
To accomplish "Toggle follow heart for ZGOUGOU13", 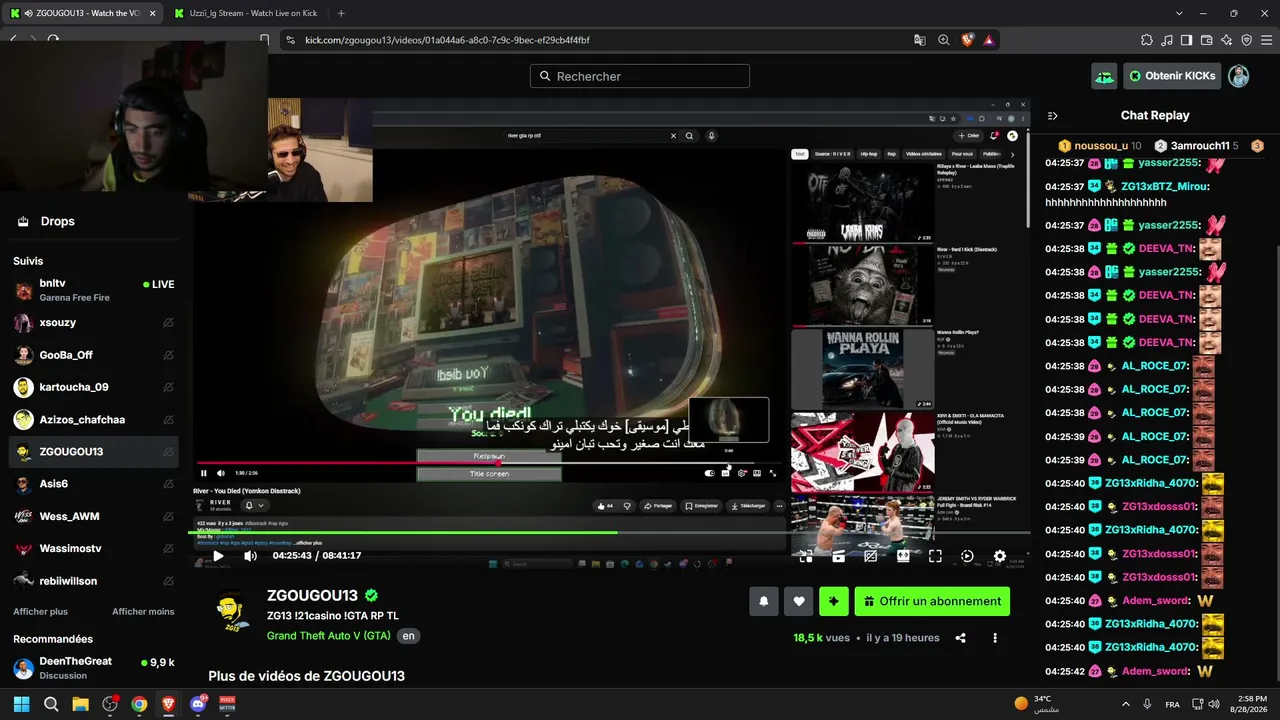I will (798, 601).
